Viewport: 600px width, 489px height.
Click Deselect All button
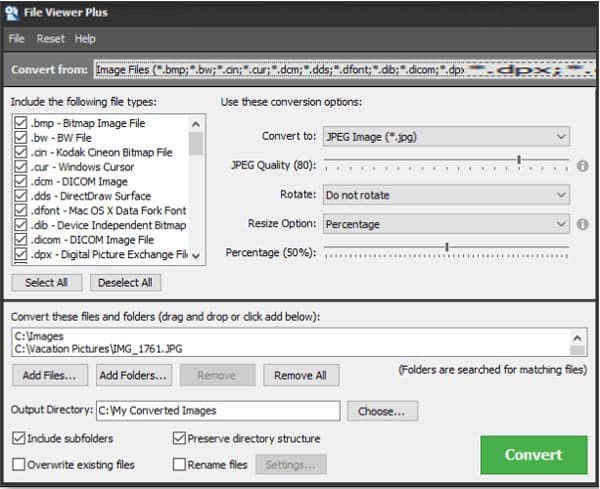point(125,283)
